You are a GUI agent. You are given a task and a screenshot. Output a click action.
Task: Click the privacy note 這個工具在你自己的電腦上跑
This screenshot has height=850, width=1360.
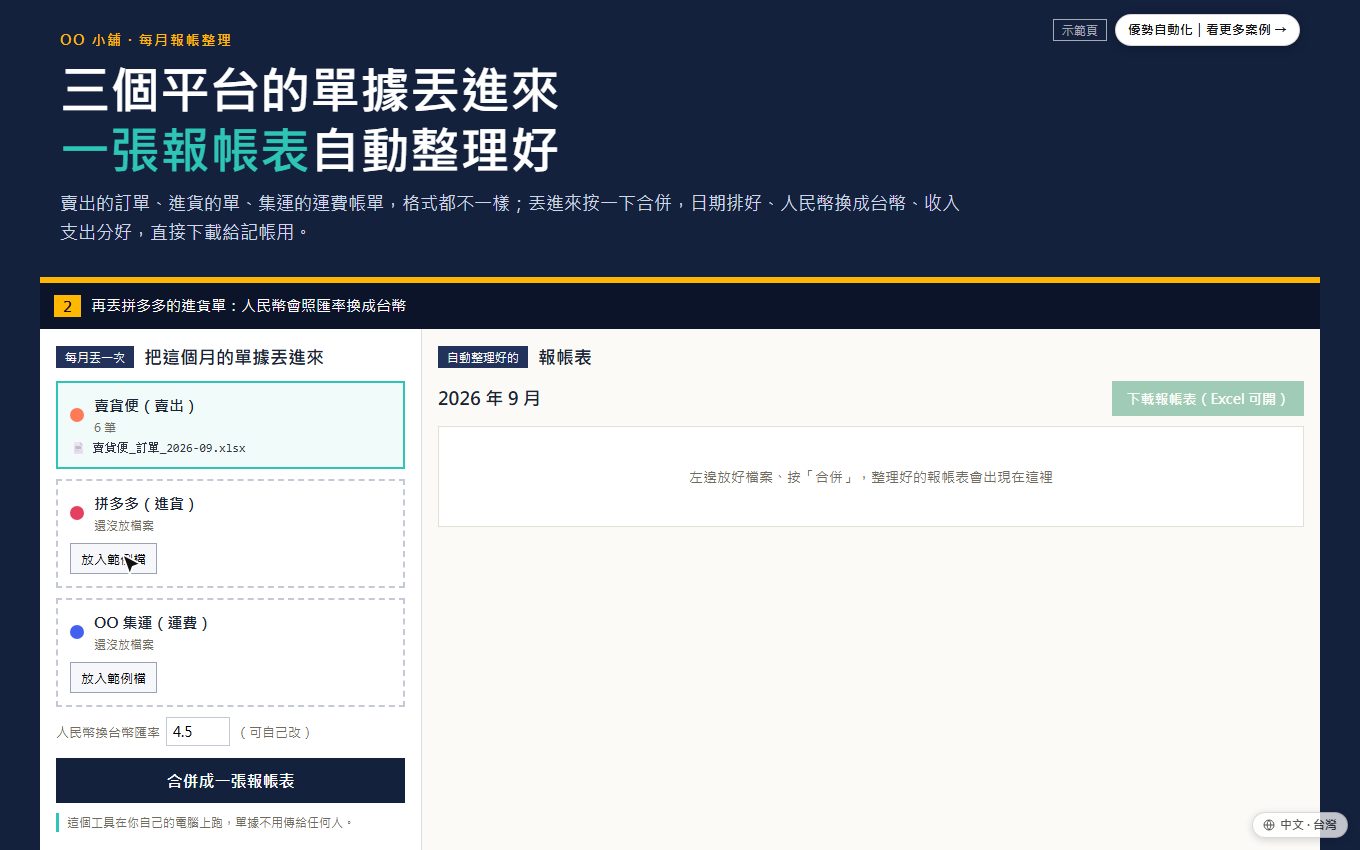[210, 823]
